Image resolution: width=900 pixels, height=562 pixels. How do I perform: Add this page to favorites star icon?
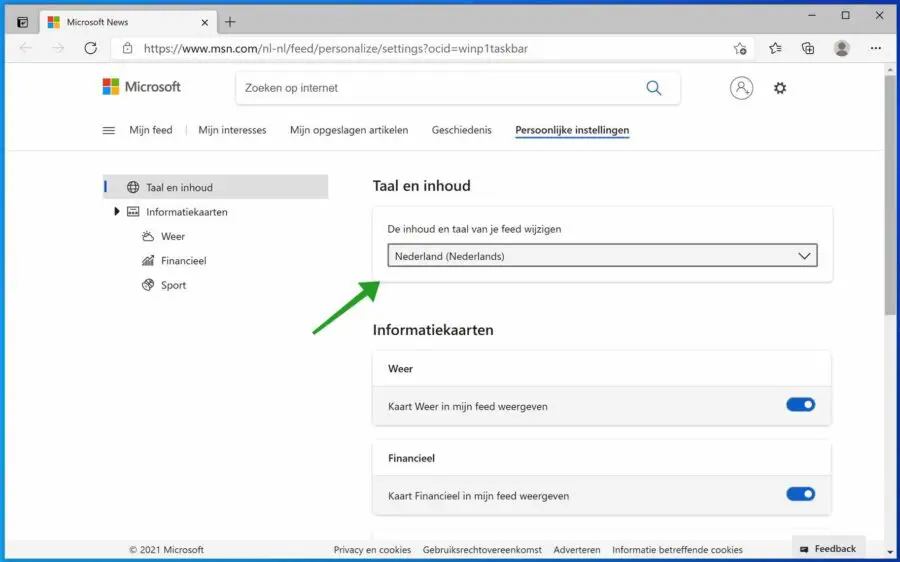tap(740, 49)
